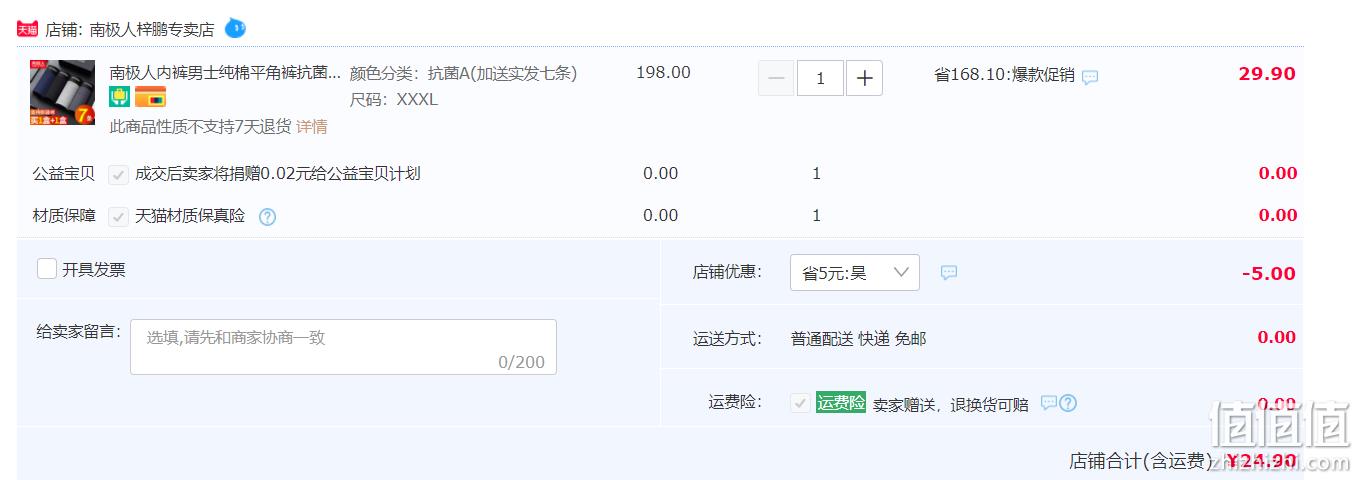The width and height of the screenshot is (1359, 480).
Task: Click the chat bubble icon in 运费险 row
Action: 1049,403
